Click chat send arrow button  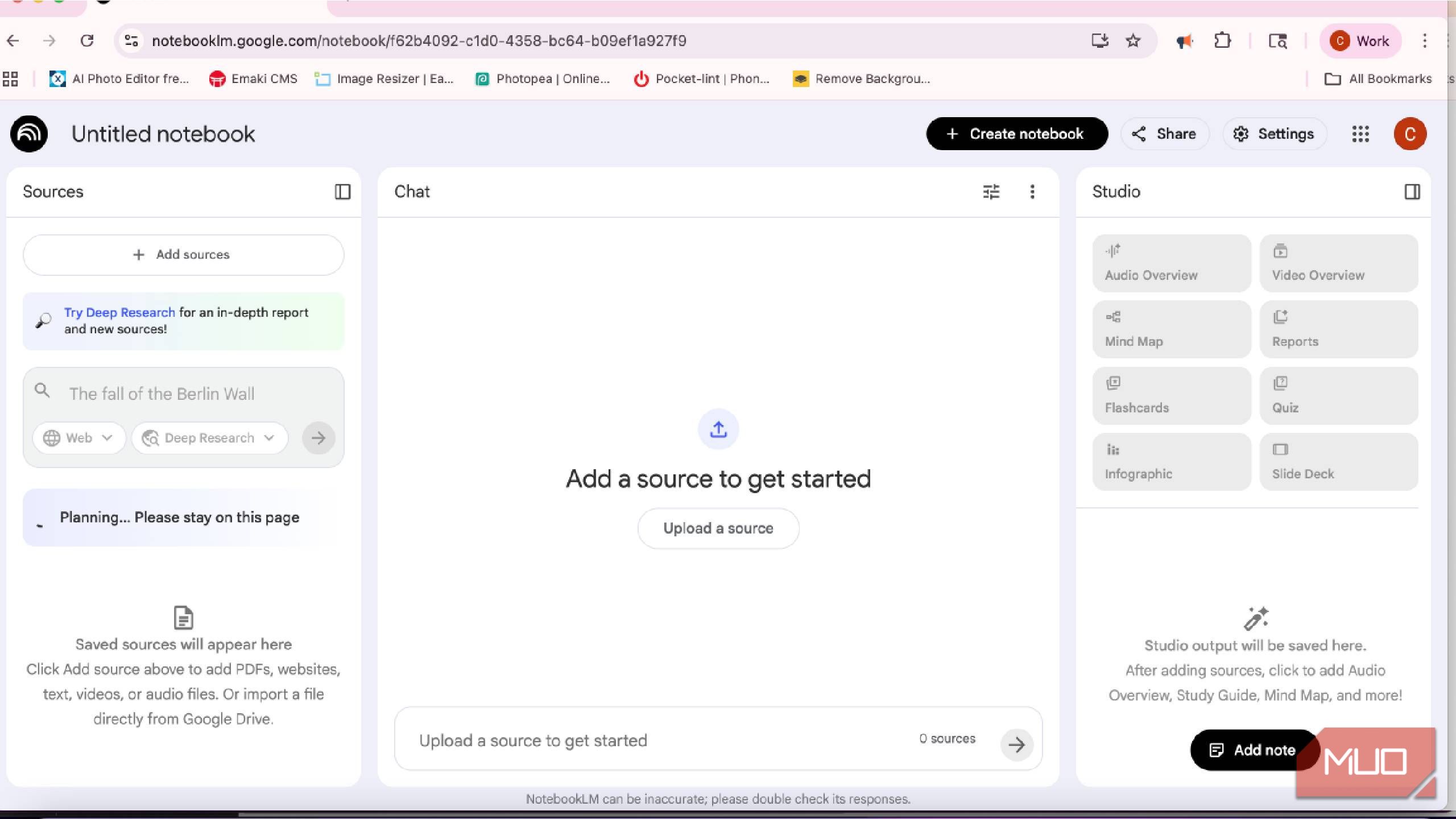[x=1016, y=744]
